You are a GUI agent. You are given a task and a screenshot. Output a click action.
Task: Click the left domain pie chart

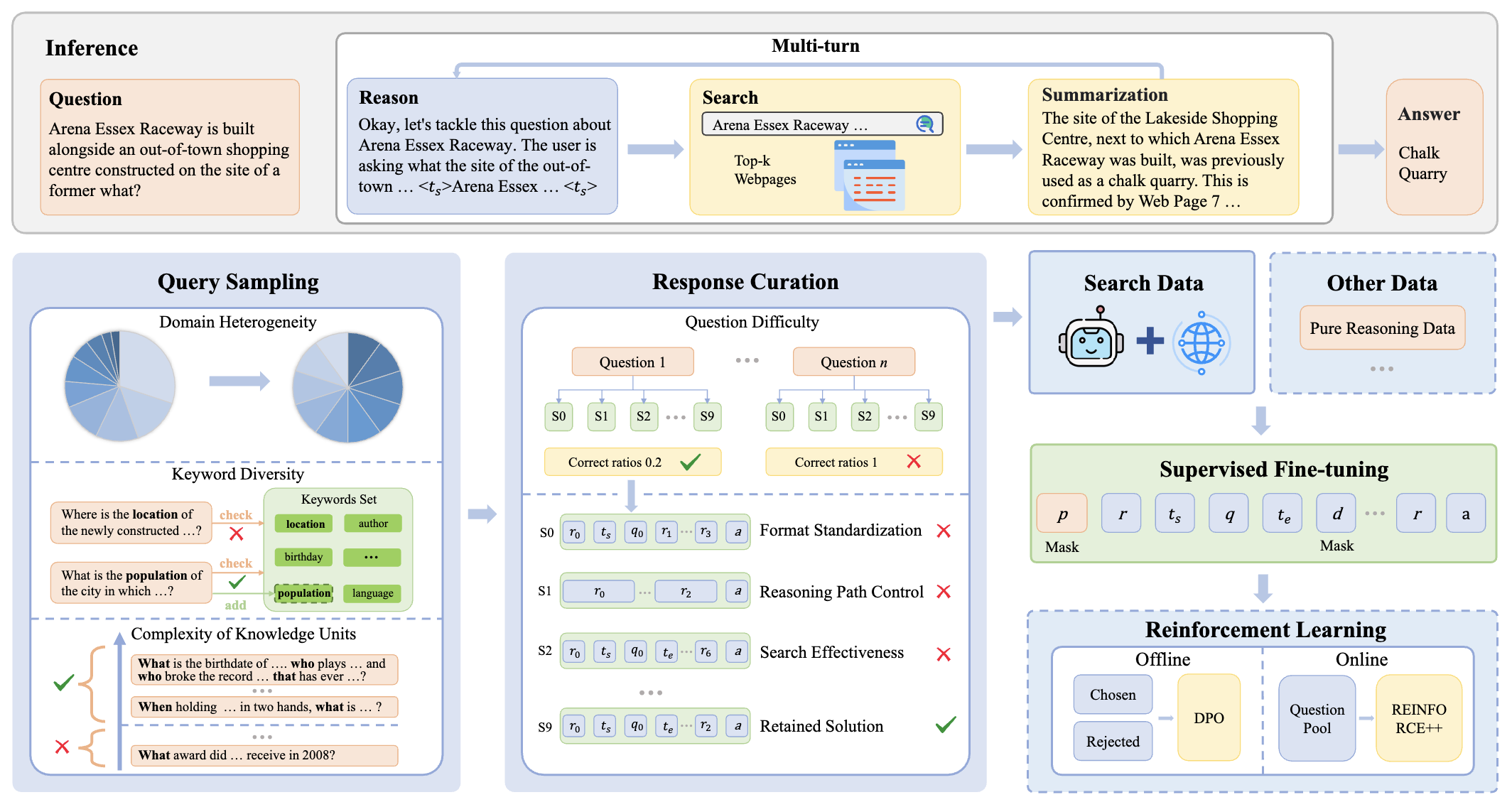coord(119,386)
